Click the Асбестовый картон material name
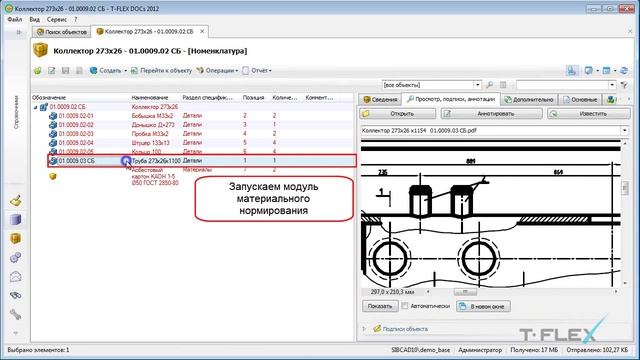 [x=155, y=176]
